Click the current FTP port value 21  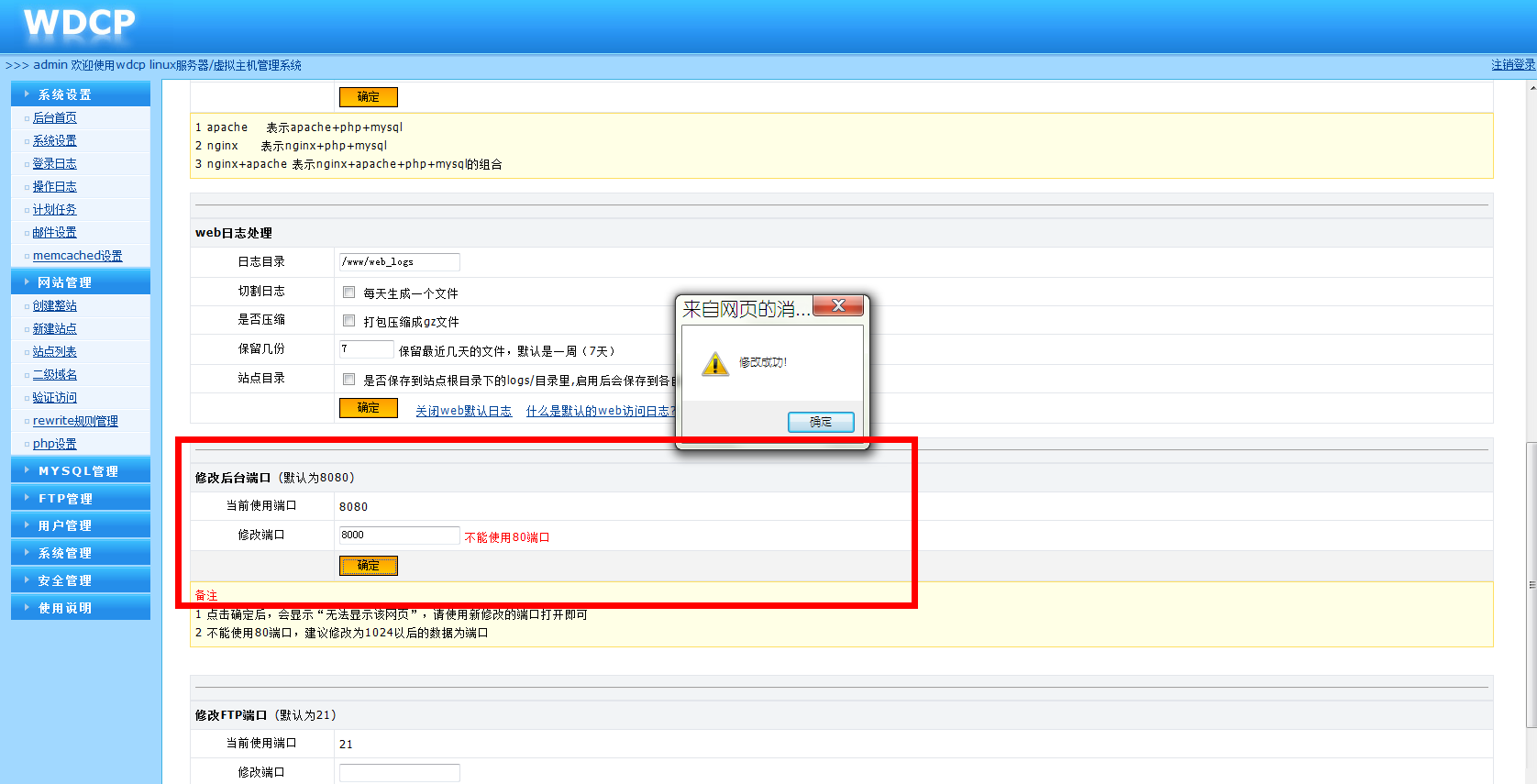346,745
